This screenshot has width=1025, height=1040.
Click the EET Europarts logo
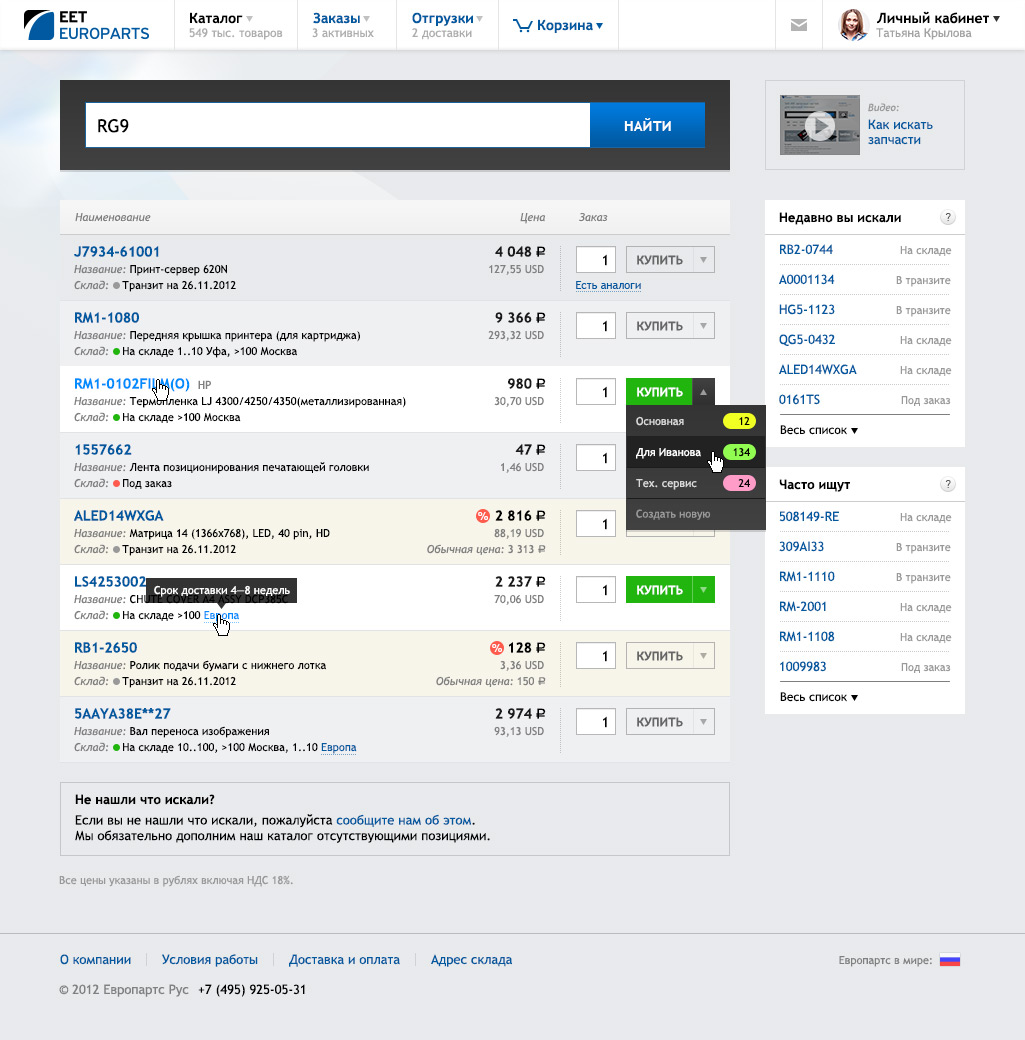87,25
